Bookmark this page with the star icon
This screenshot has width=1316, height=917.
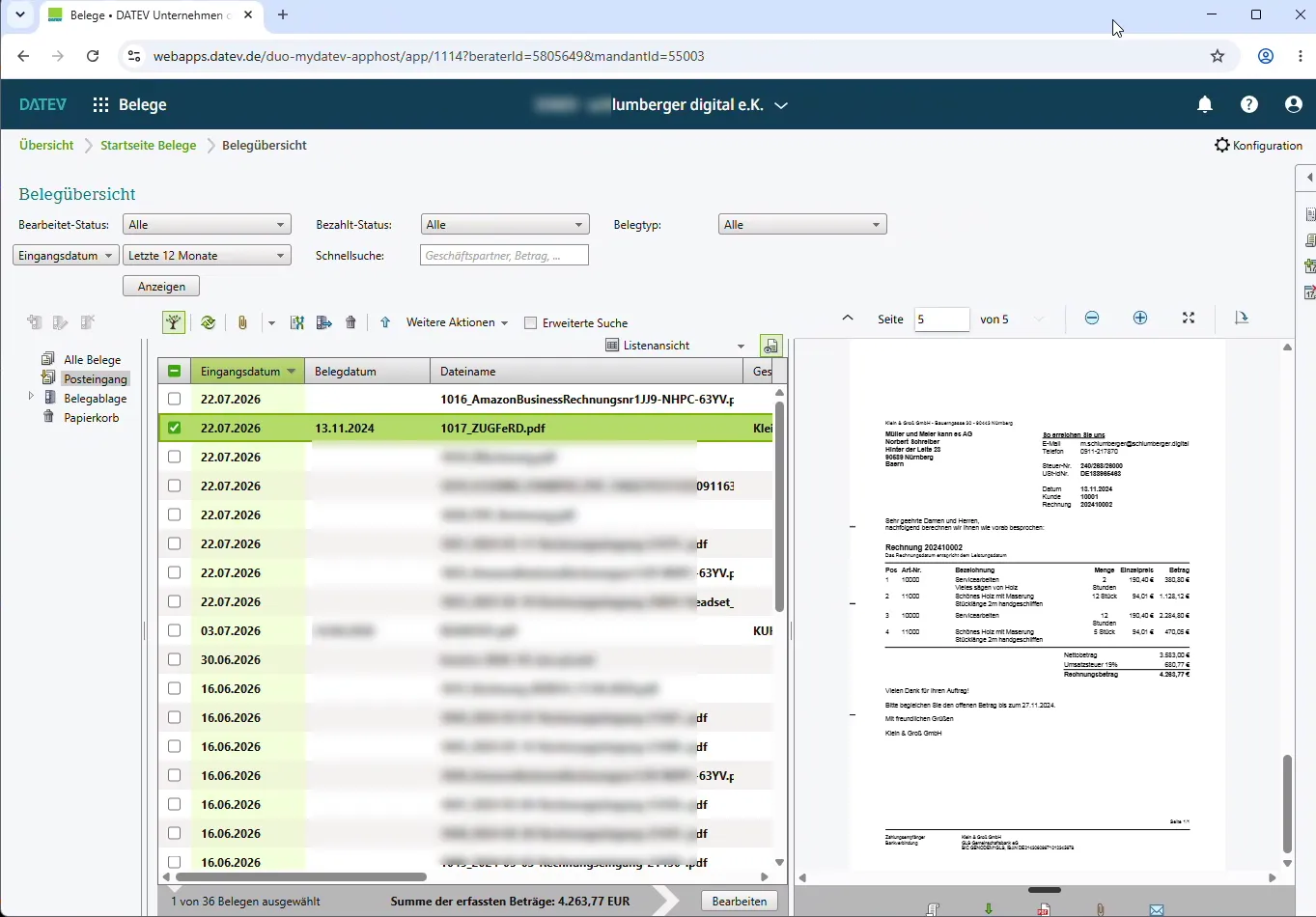1218,56
